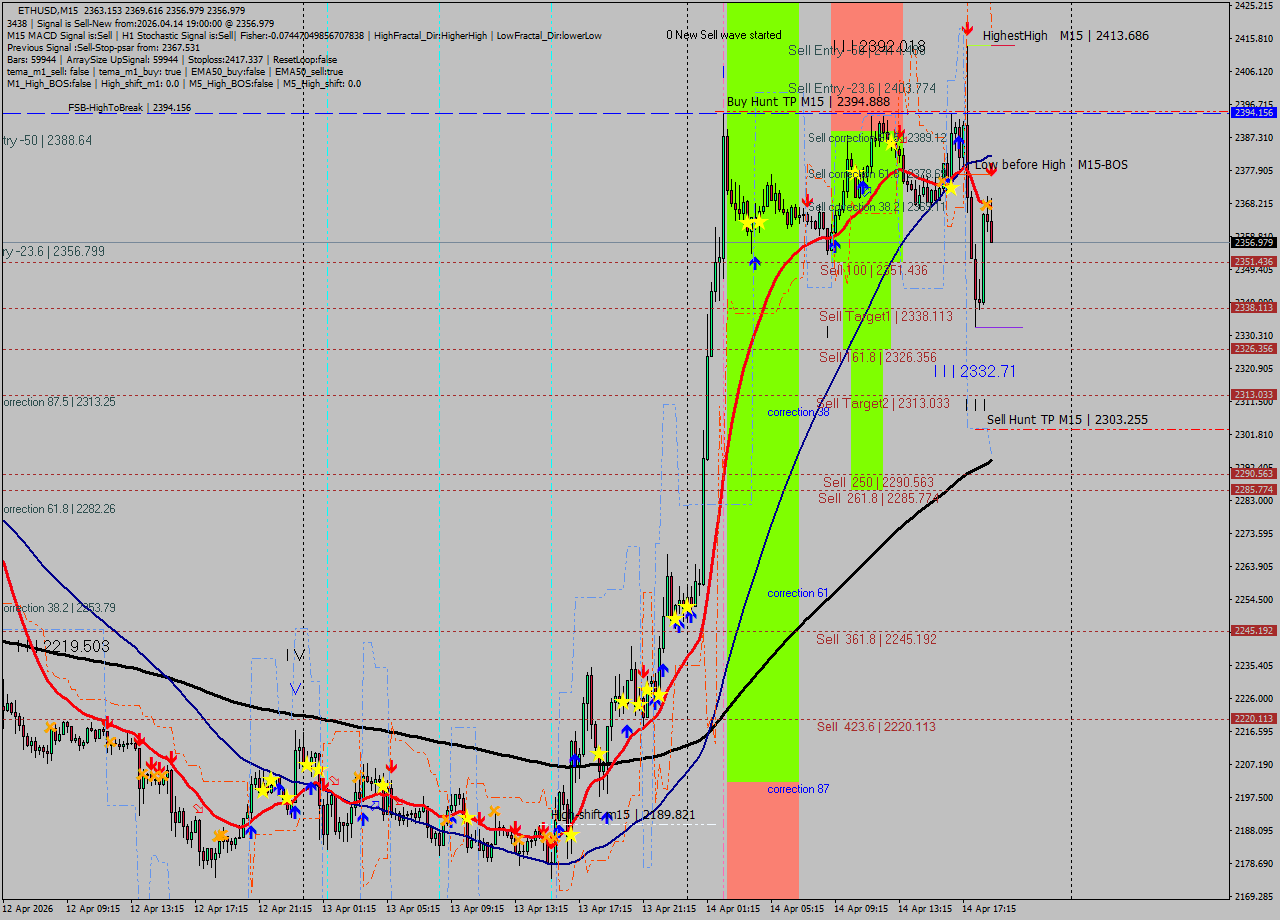This screenshot has height=920, width=1280.
Task: Click the red arrow beside Low before High label
Action: pyautogui.click(x=990, y=171)
